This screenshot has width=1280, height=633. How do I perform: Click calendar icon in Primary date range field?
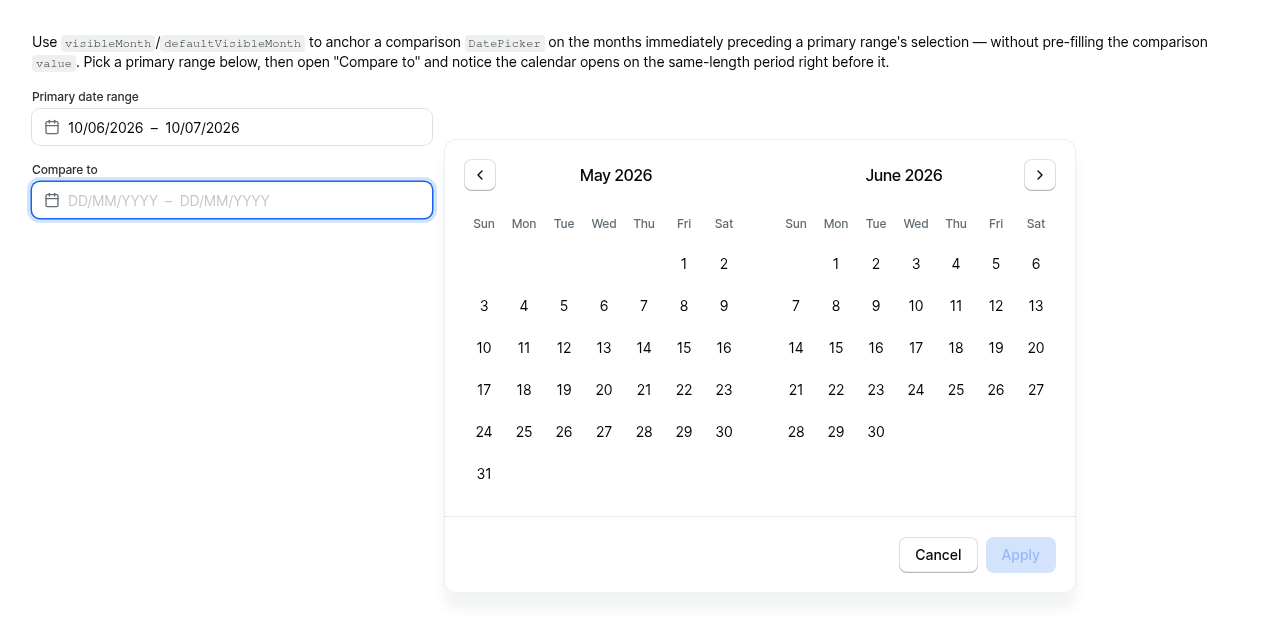click(52, 127)
